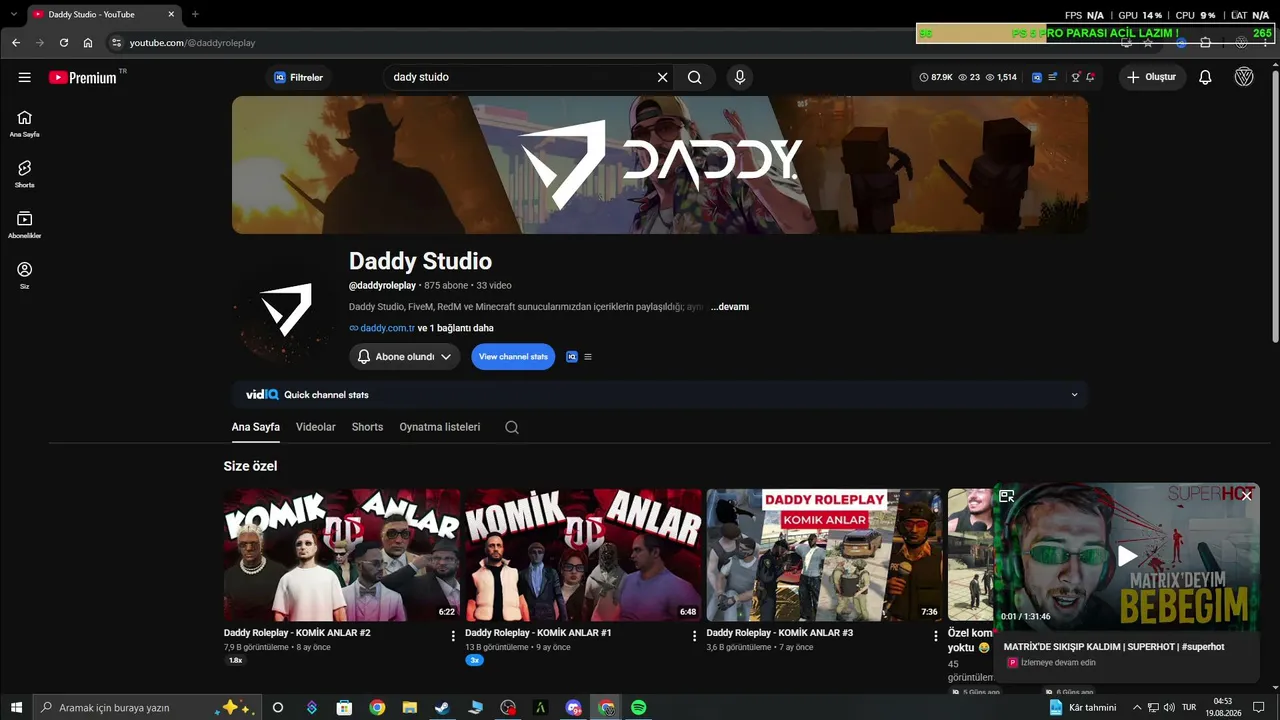Open options for KOMİK ANLAR #3 video
The image size is (1280, 720).
tap(936, 636)
